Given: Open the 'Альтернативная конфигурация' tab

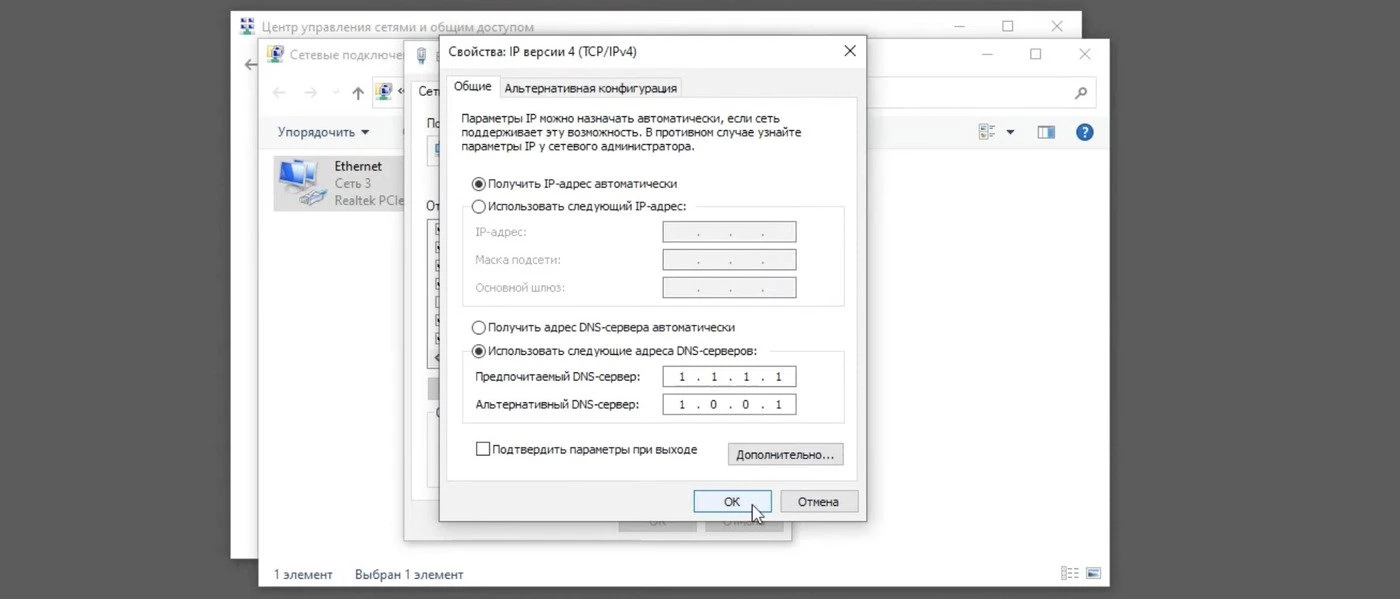Looking at the screenshot, I should tap(590, 88).
